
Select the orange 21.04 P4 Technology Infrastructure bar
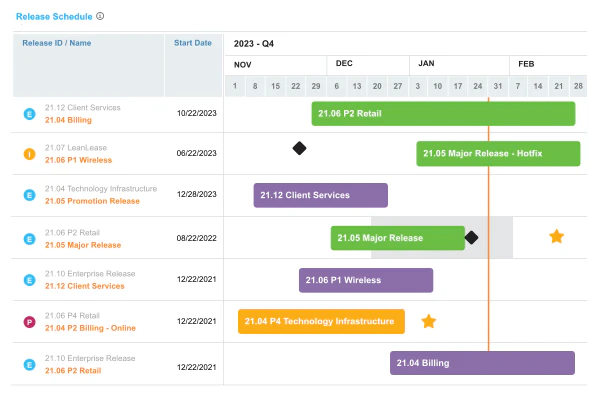coord(321,321)
